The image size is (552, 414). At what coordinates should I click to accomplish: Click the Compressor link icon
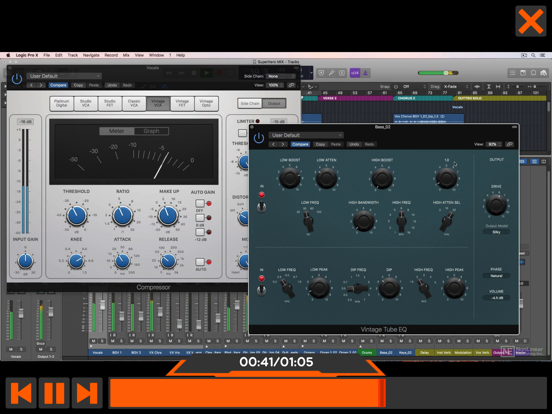[x=291, y=85]
